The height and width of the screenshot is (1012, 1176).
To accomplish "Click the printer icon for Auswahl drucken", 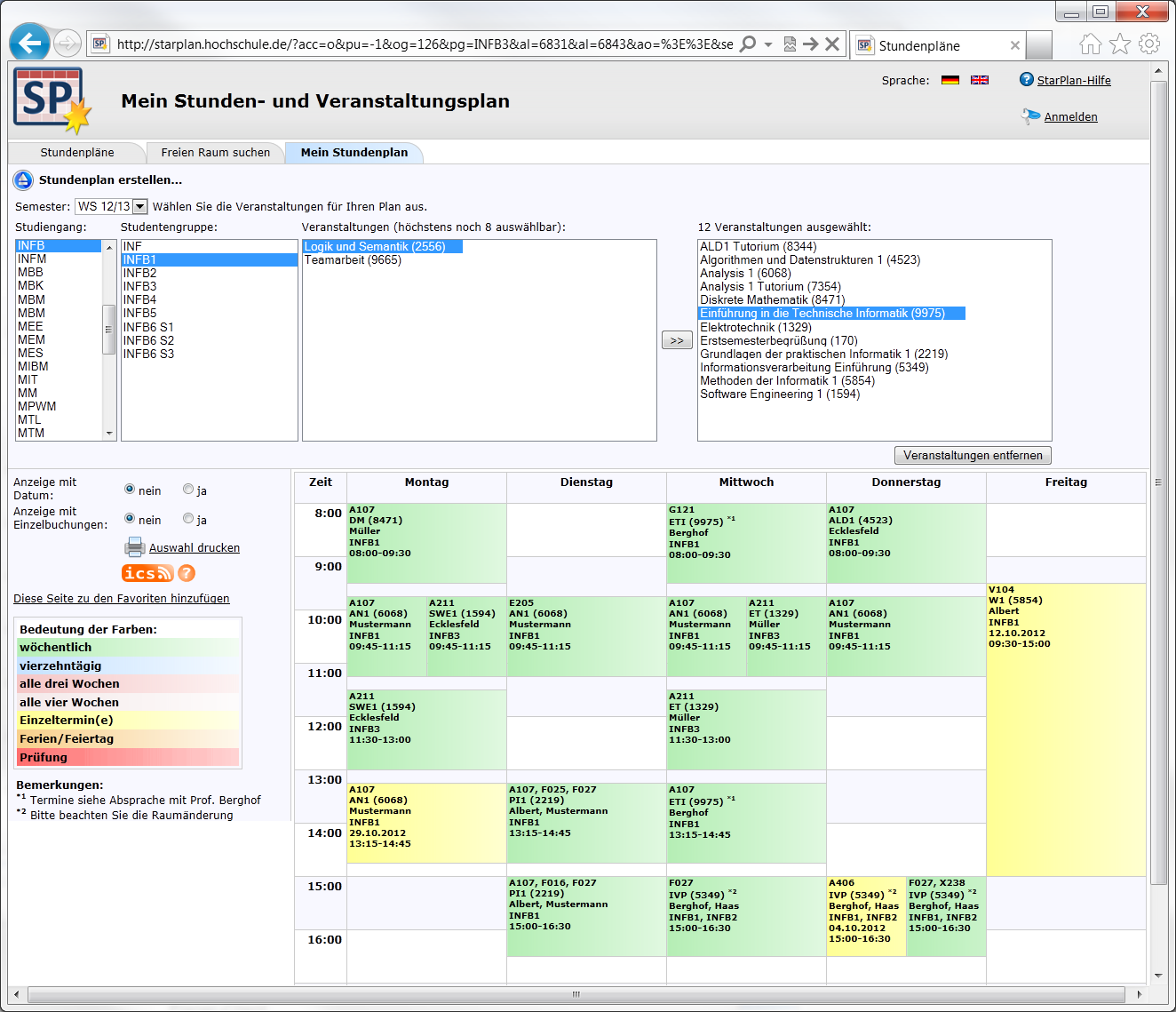I will pos(135,547).
